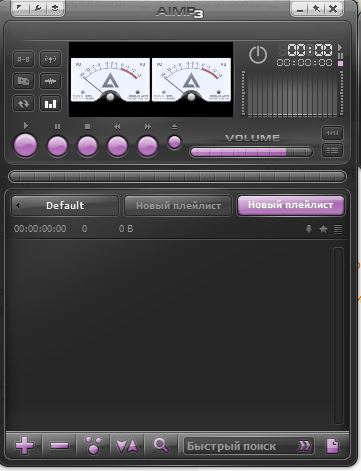This screenshot has width=361, height=471.
Task: Click the magnifier search icon
Action: [161, 445]
